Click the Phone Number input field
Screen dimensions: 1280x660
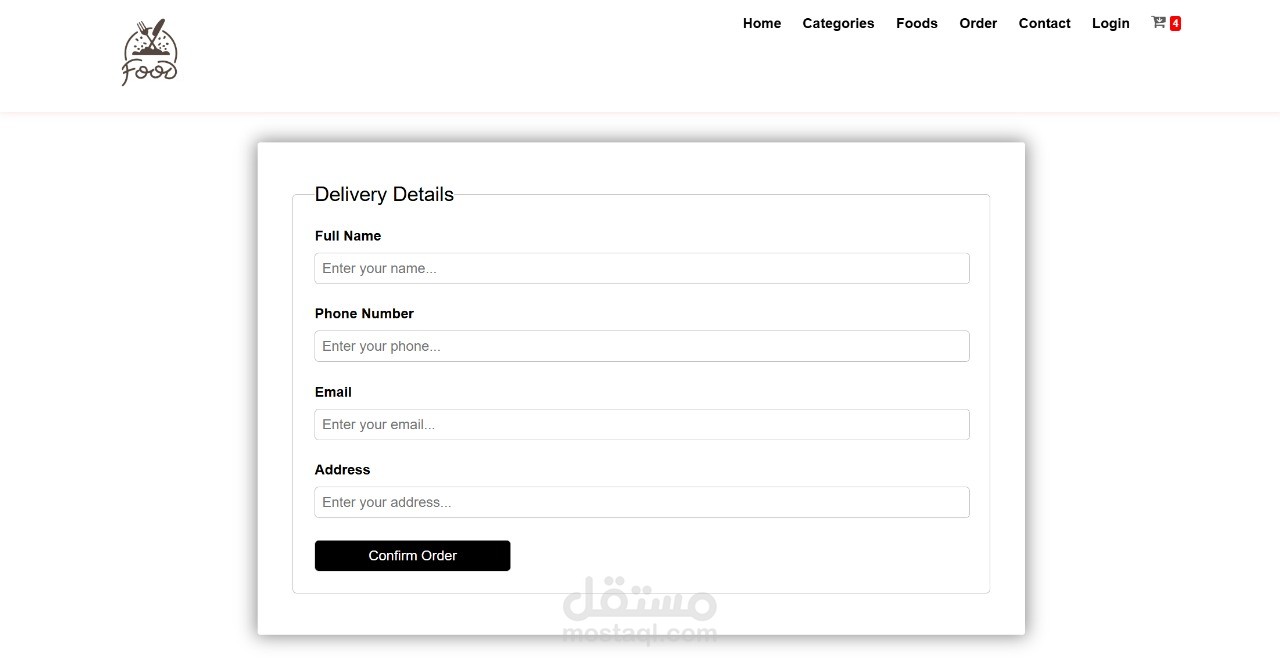coord(642,346)
